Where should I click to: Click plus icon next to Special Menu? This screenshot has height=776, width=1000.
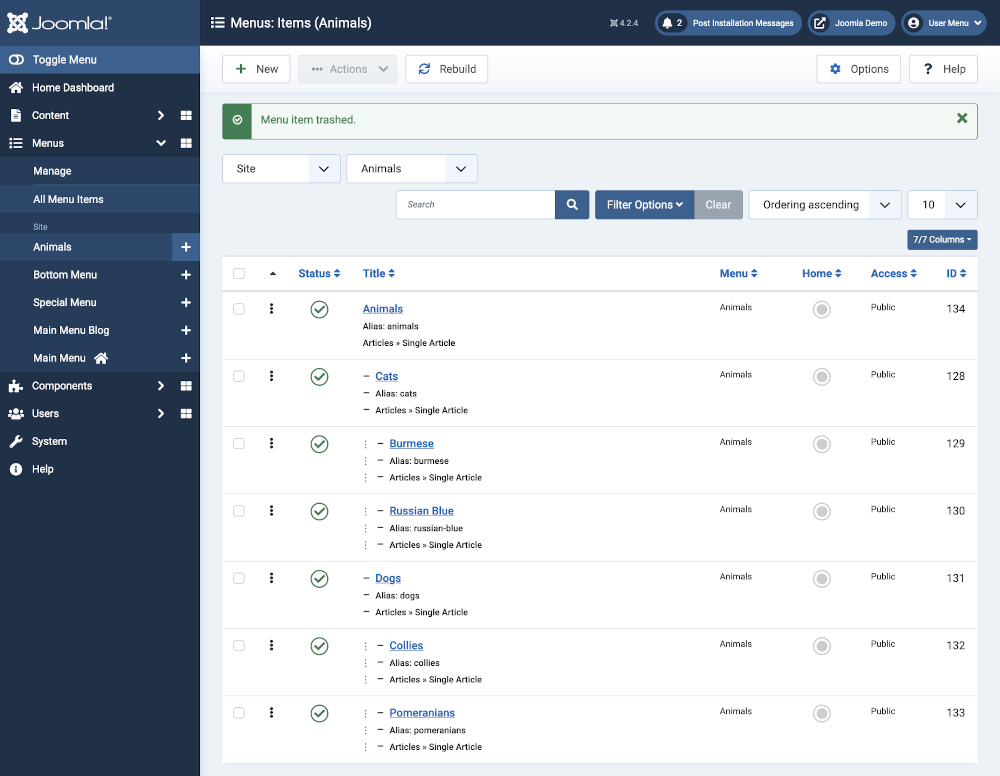185,303
